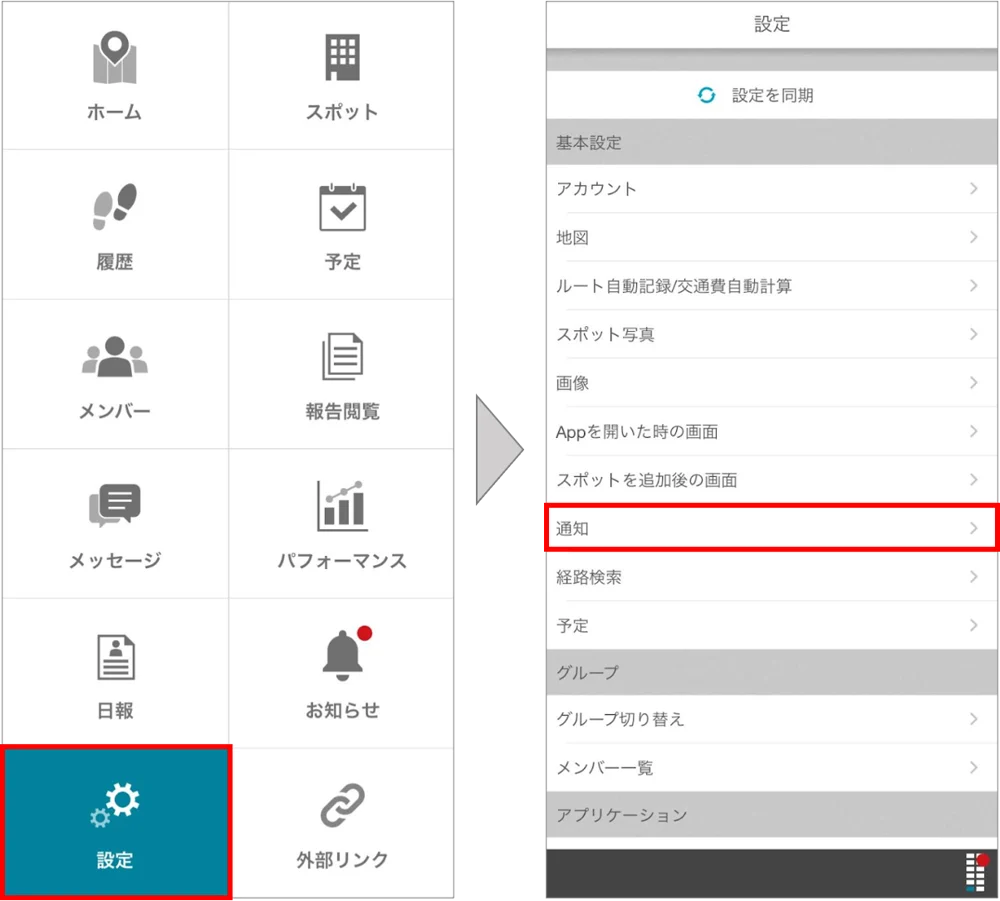The width and height of the screenshot is (1000, 901).
Task: Tap the 設定を同期 sync button
Action: pos(755,95)
